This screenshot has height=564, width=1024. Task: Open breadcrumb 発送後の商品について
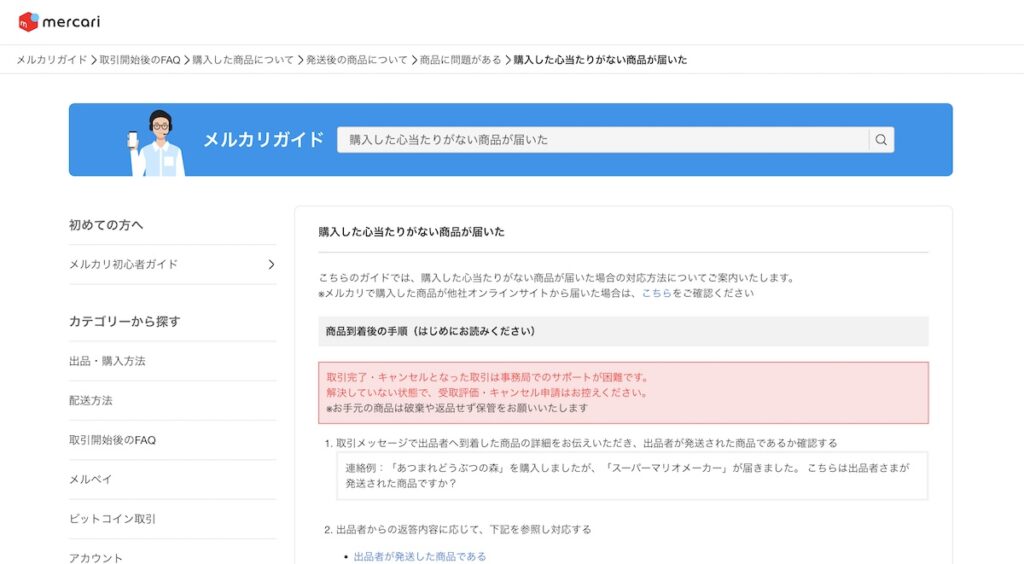tap(357, 60)
